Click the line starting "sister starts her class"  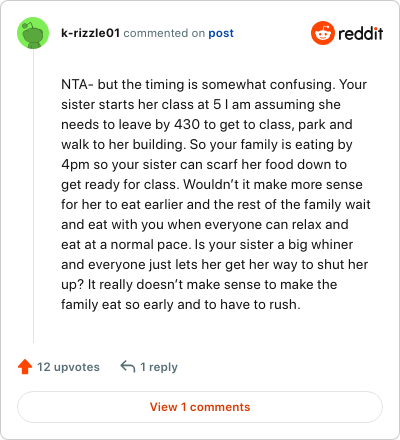[x=201, y=105]
